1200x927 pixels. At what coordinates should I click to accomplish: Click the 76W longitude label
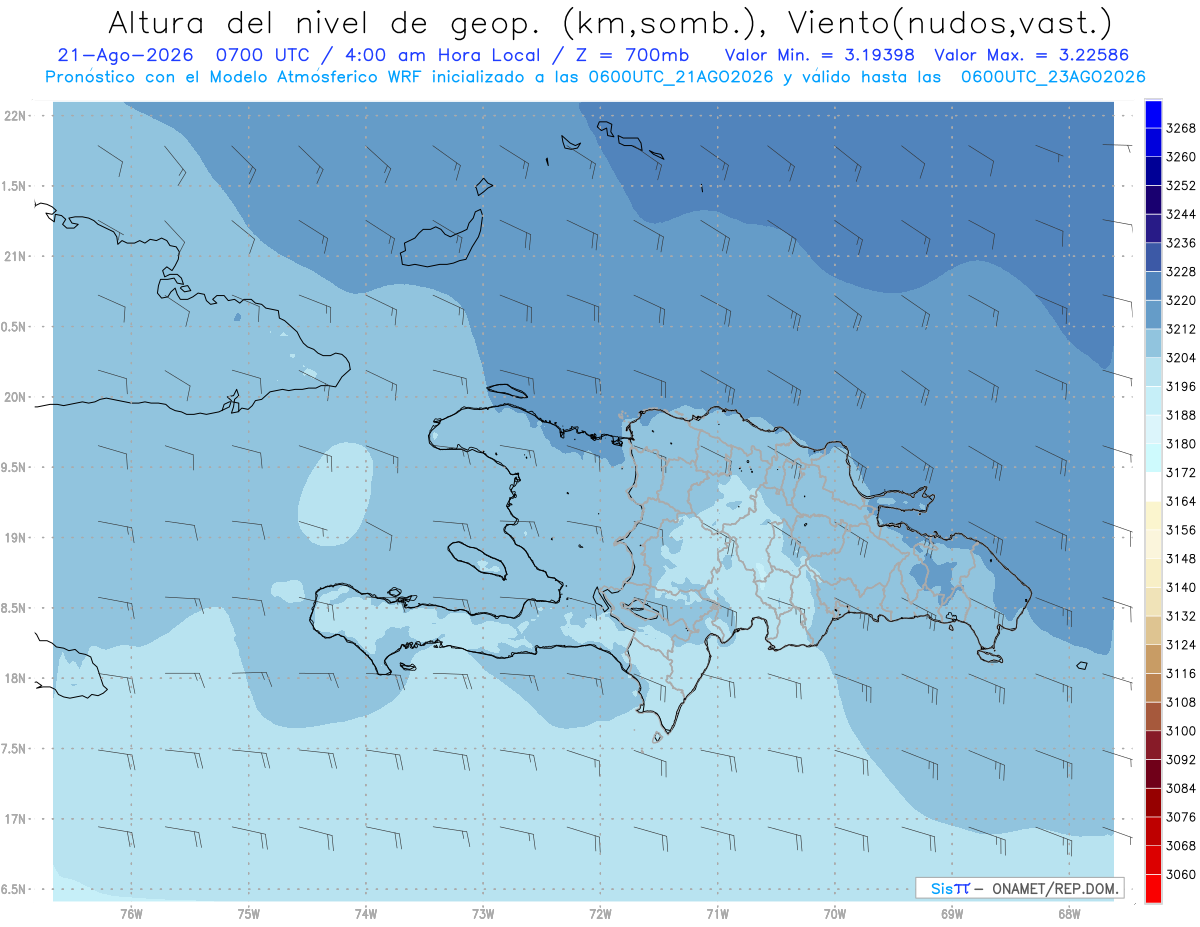pyautogui.click(x=131, y=913)
